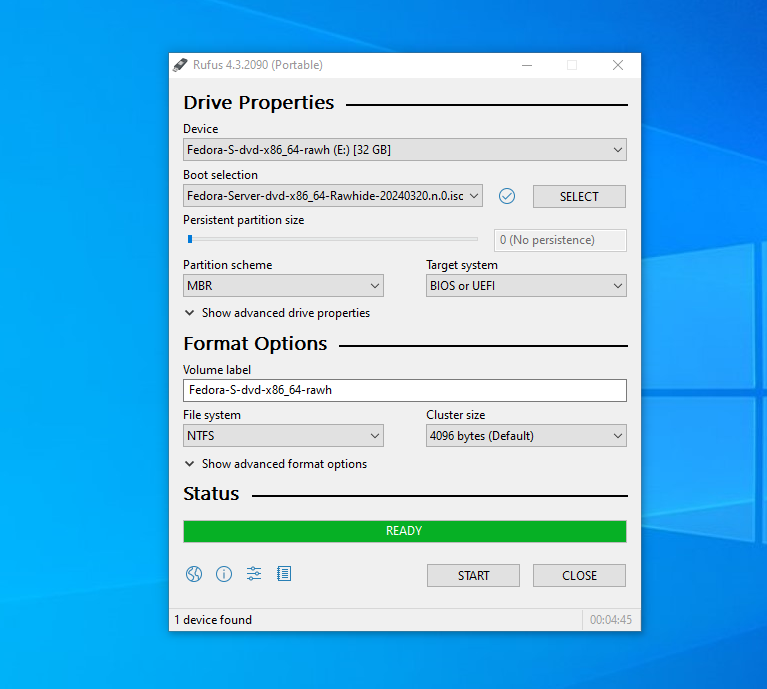767x689 pixels.
Task: Click the START button
Action: pos(473,576)
